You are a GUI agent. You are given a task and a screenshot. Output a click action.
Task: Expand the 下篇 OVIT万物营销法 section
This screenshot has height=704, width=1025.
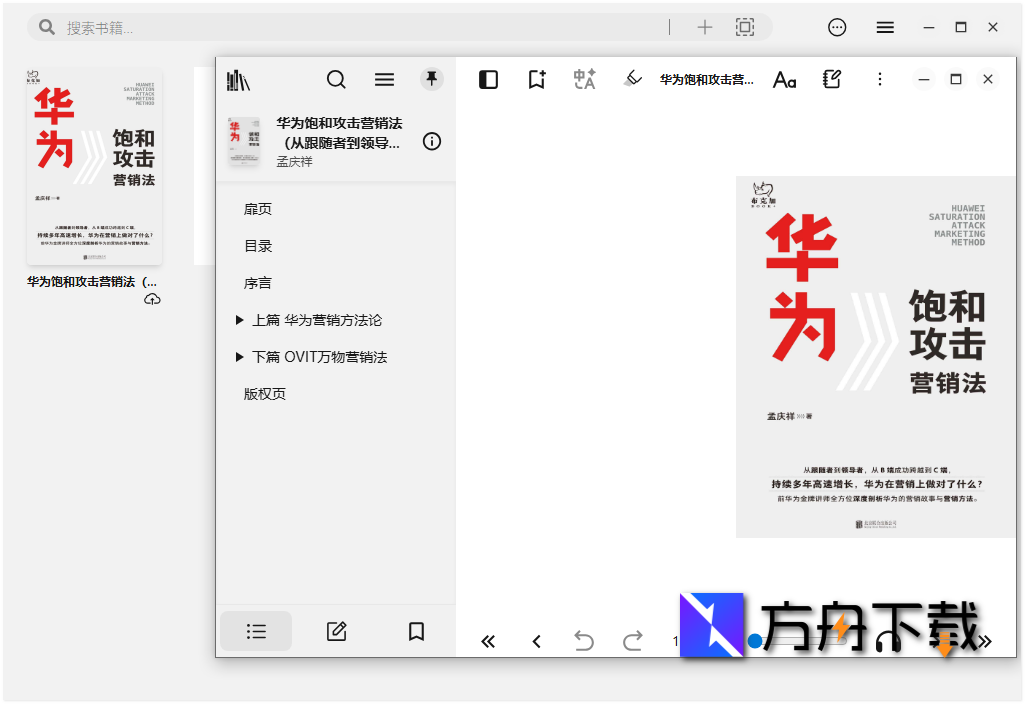pos(239,356)
